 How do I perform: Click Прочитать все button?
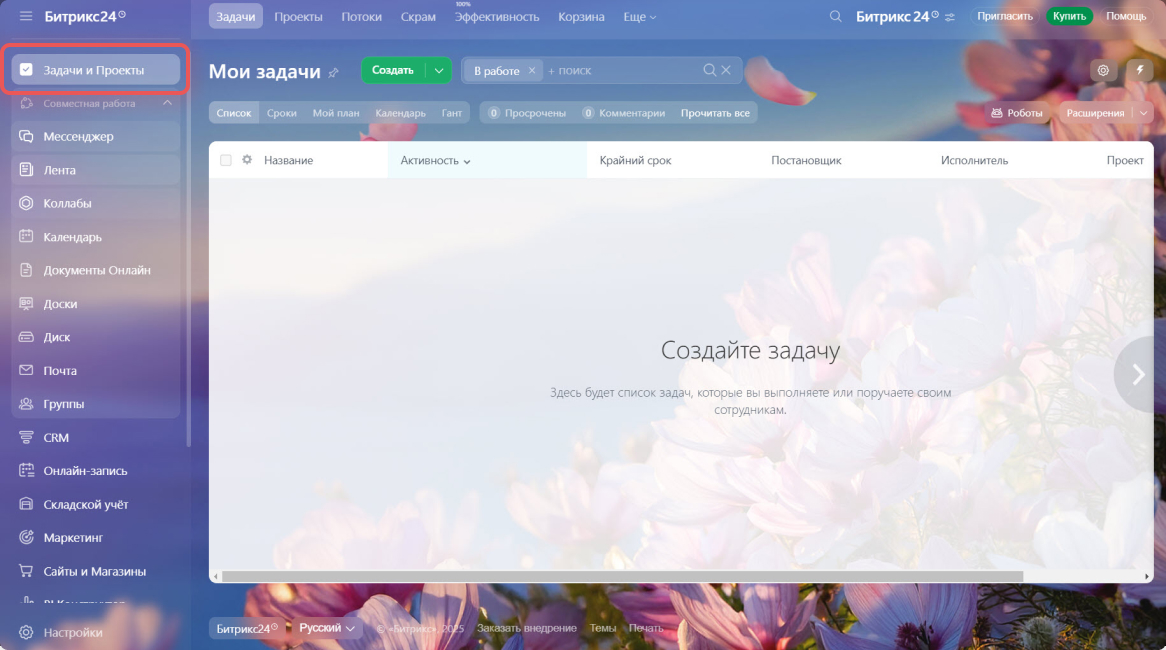pos(715,113)
